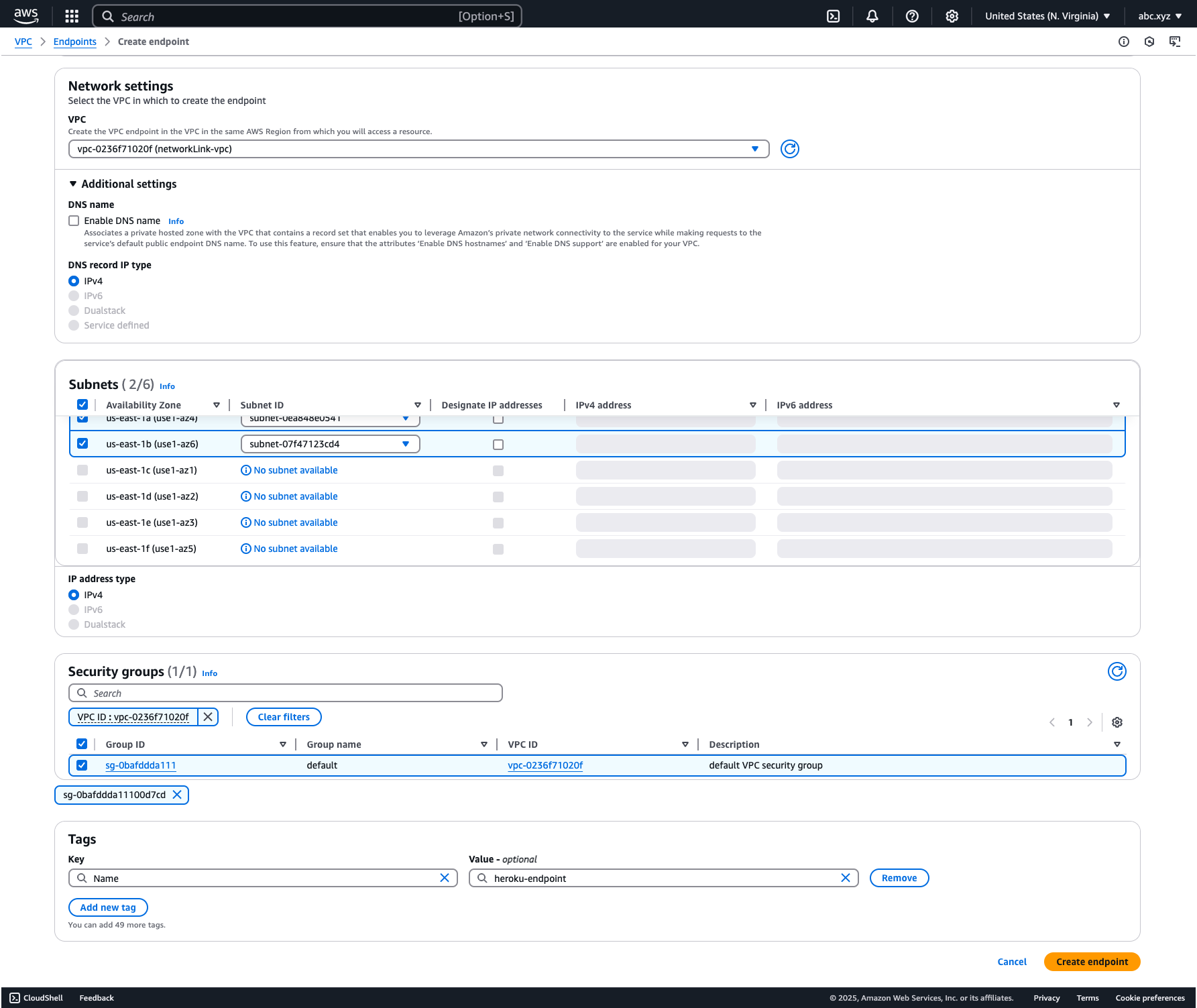
Task: Toggle select-all security groups checkbox
Action: coord(82,744)
